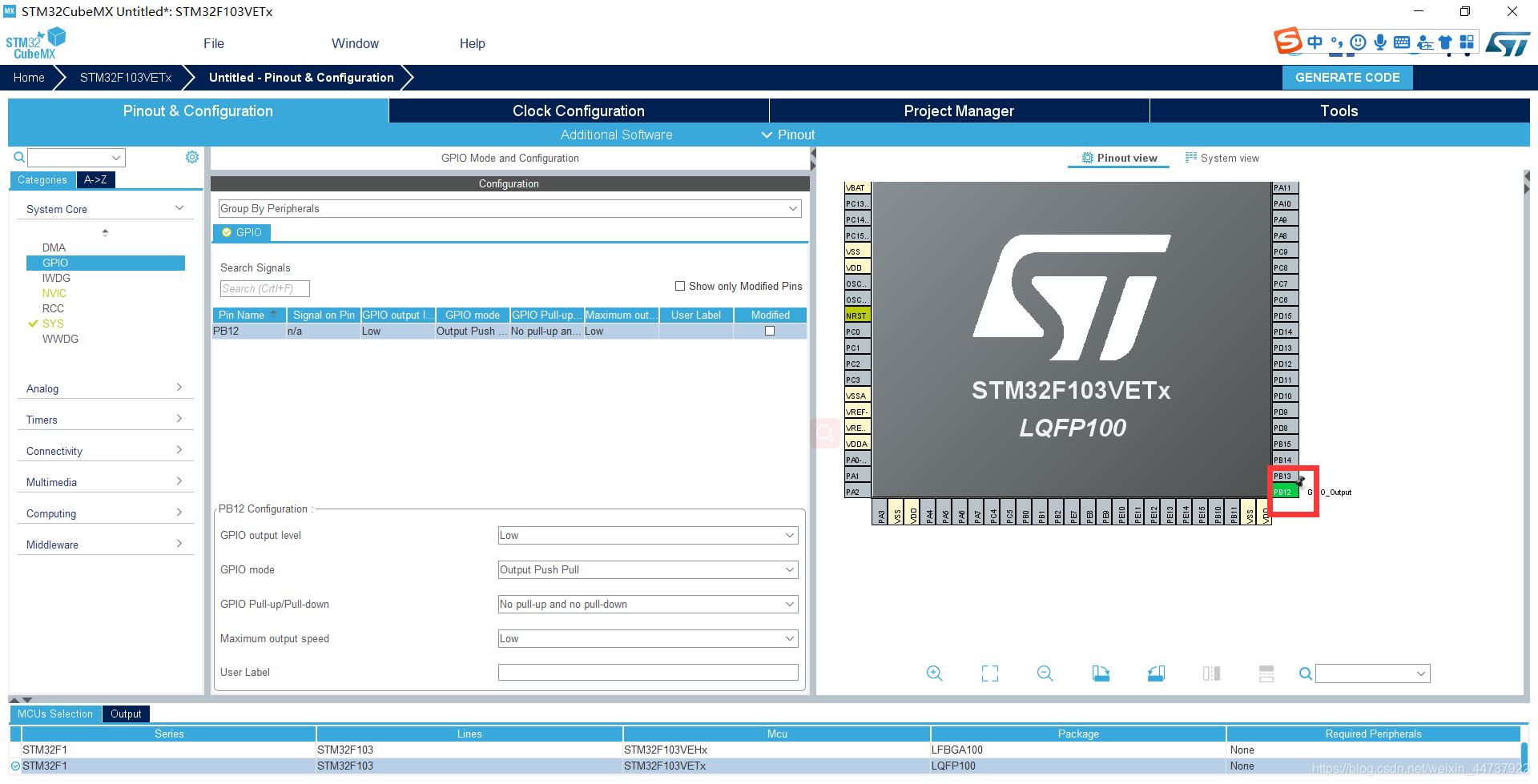Click GENERATE CODE button
Screen dimensions: 1538x784
coord(1347,78)
